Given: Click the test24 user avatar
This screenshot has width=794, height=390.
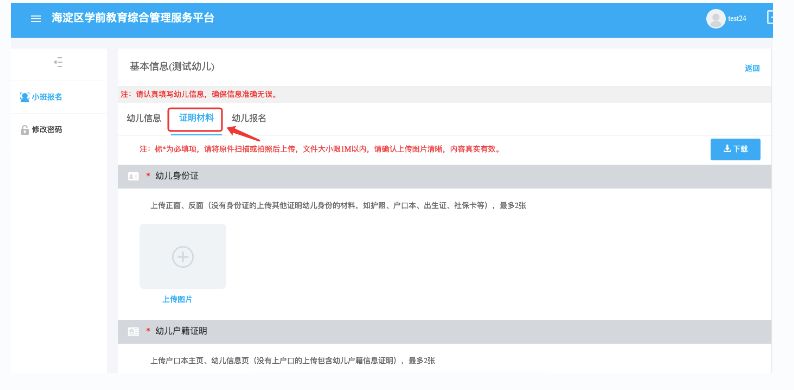Looking at the screenshot, I should click(716, 19).
